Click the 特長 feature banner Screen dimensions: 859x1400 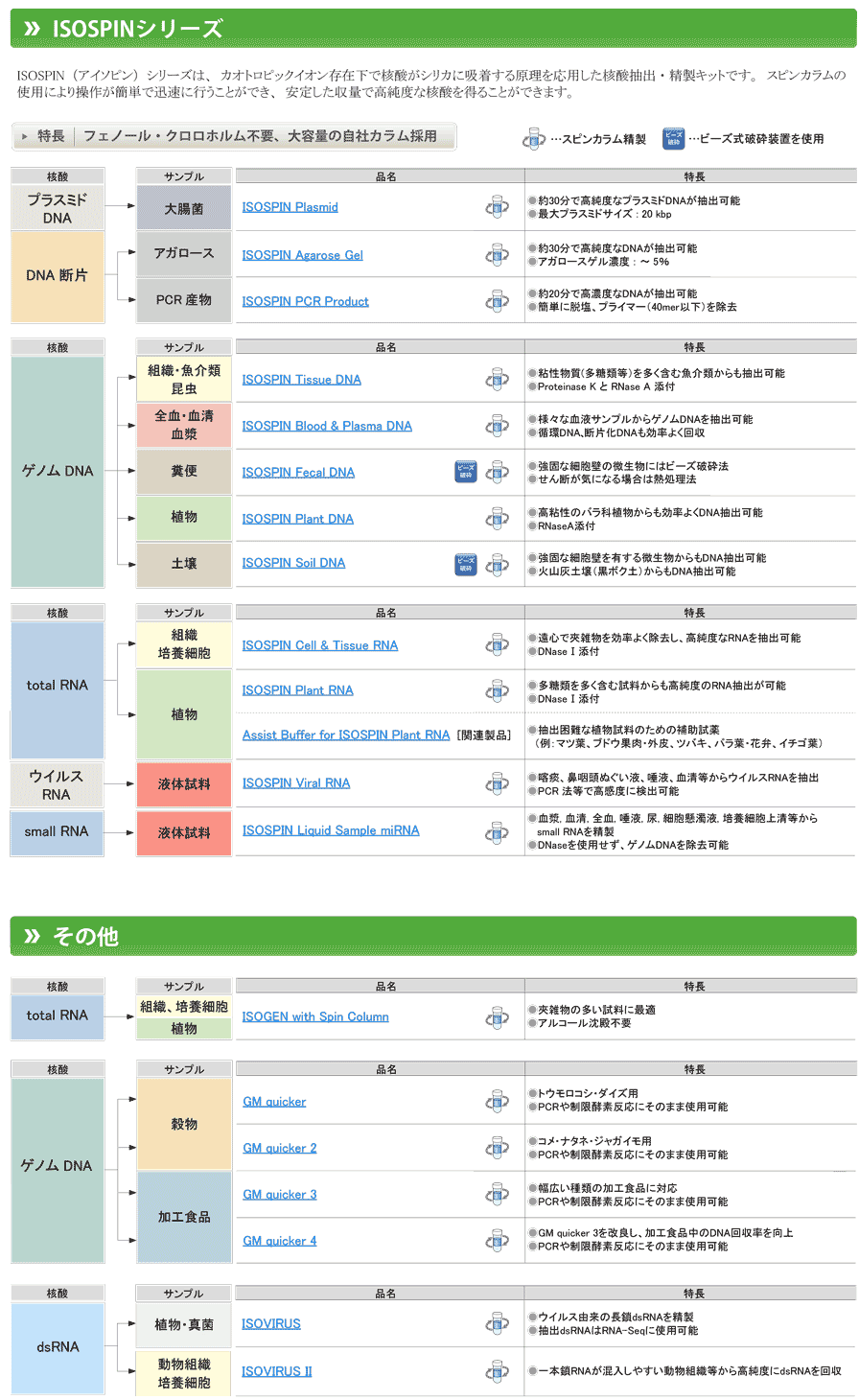pyautogui.click(x=234, y=136)
